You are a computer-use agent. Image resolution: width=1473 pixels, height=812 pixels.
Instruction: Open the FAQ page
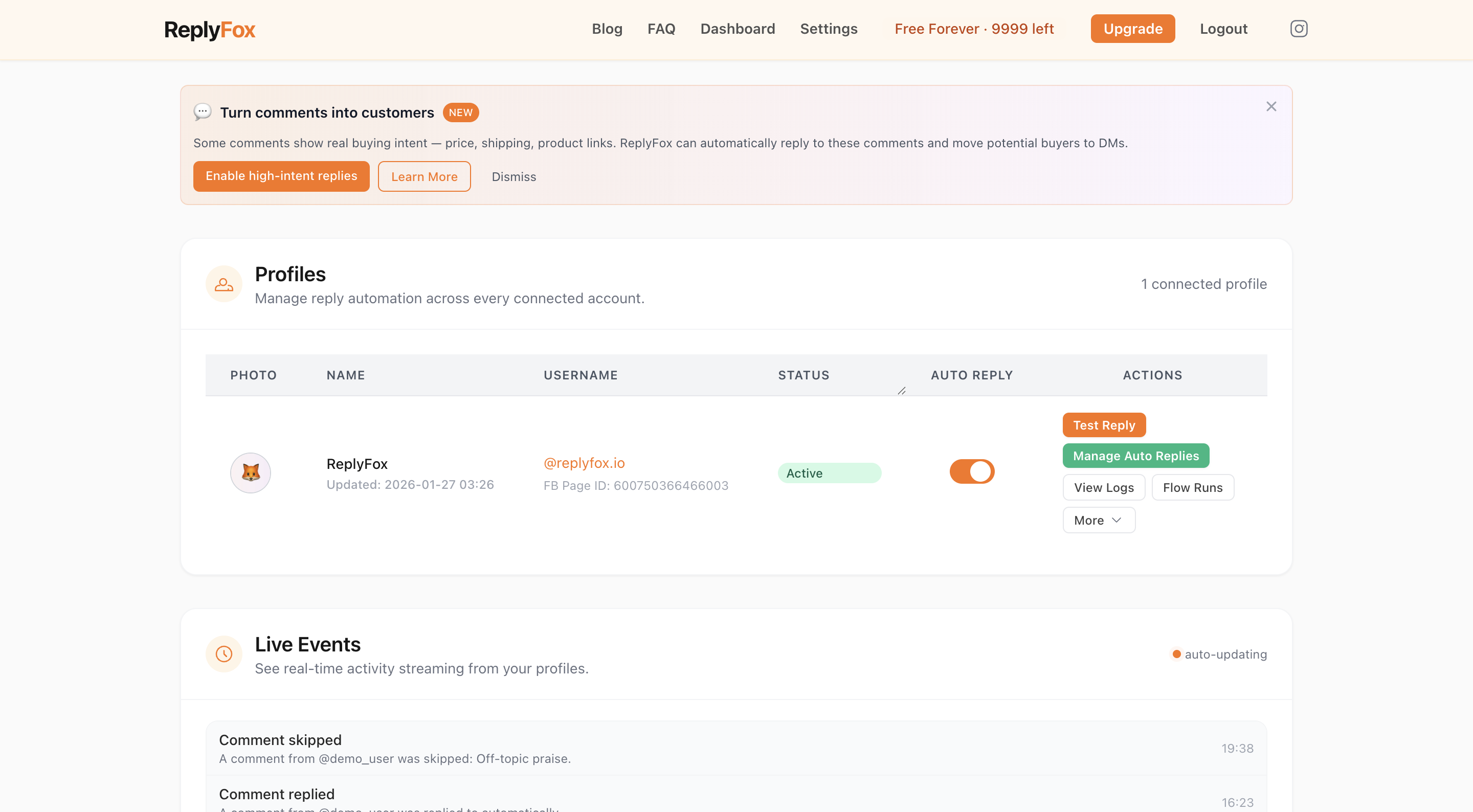[661, 29]
